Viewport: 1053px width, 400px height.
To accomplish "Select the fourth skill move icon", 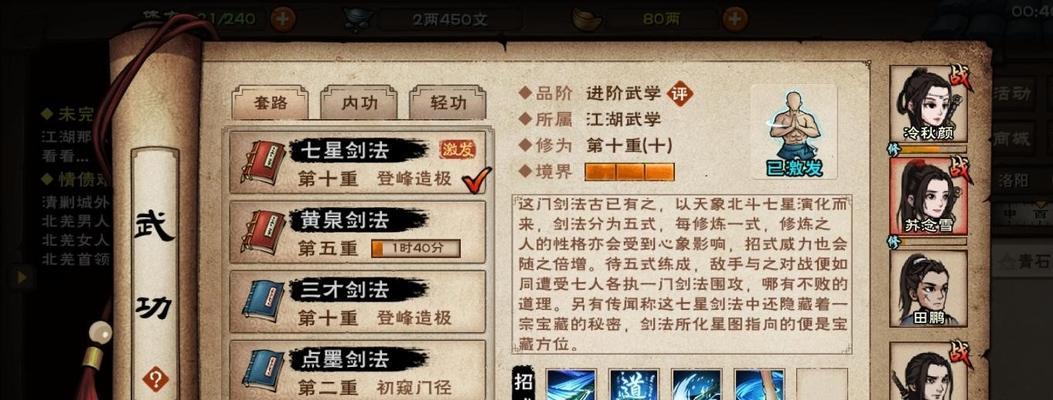I will tap(760, 385).
